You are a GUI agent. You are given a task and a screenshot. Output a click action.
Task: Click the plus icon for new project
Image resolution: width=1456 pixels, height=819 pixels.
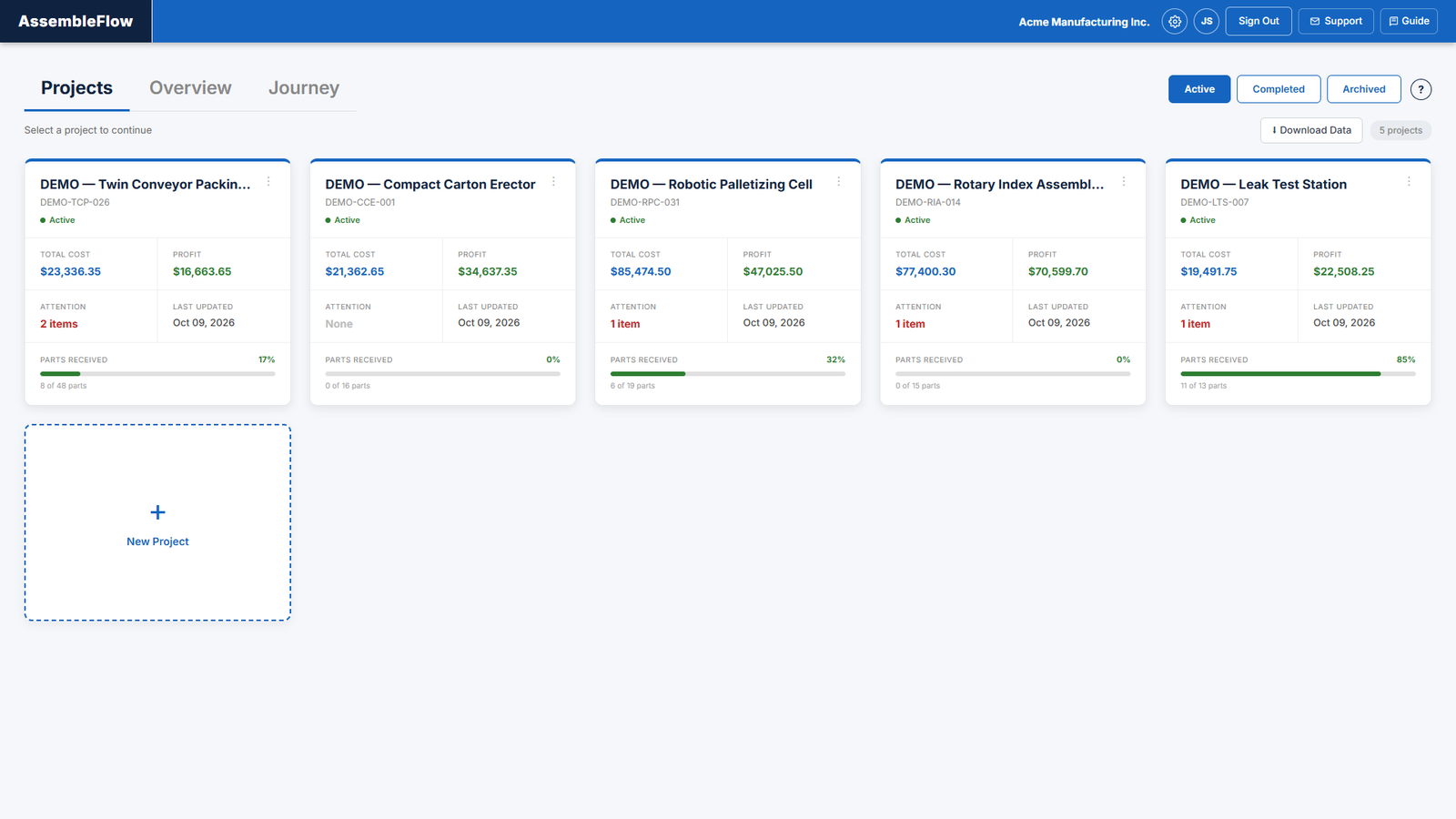157,512
